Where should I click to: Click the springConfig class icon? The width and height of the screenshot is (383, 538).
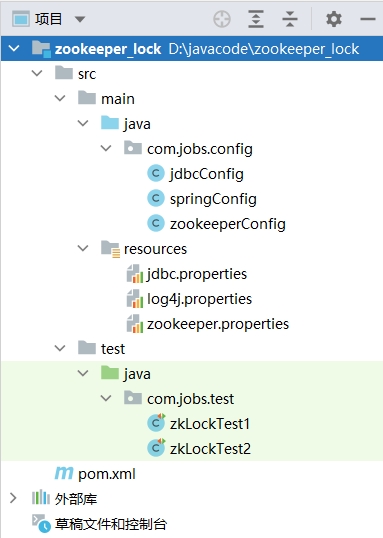coord(156,198)
